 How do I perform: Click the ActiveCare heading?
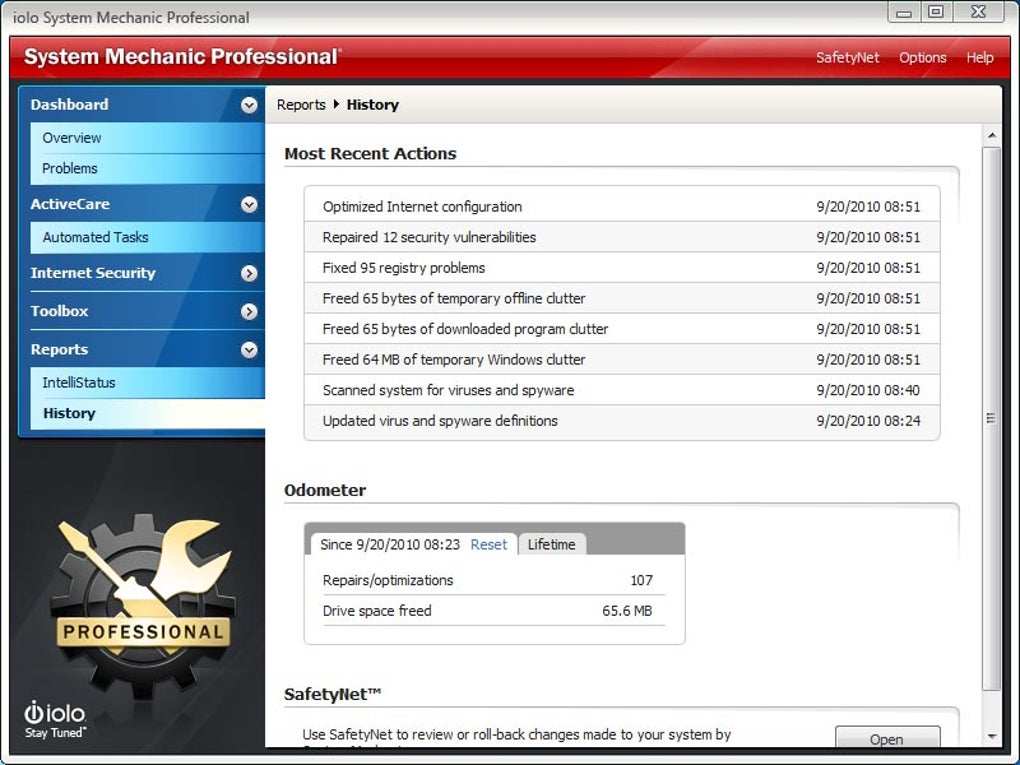70,204
